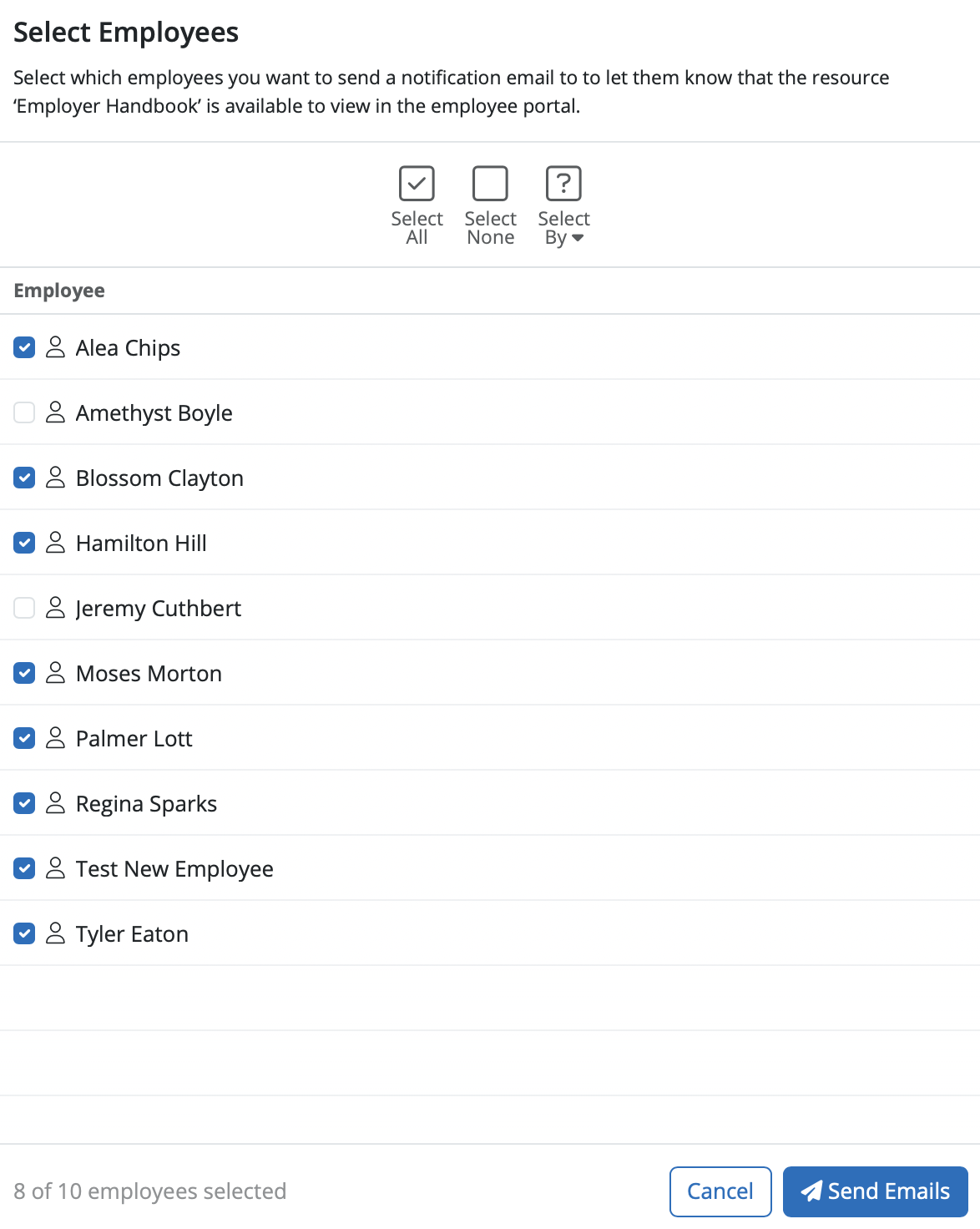Open the Select By dropdown menu

(563, 229)
